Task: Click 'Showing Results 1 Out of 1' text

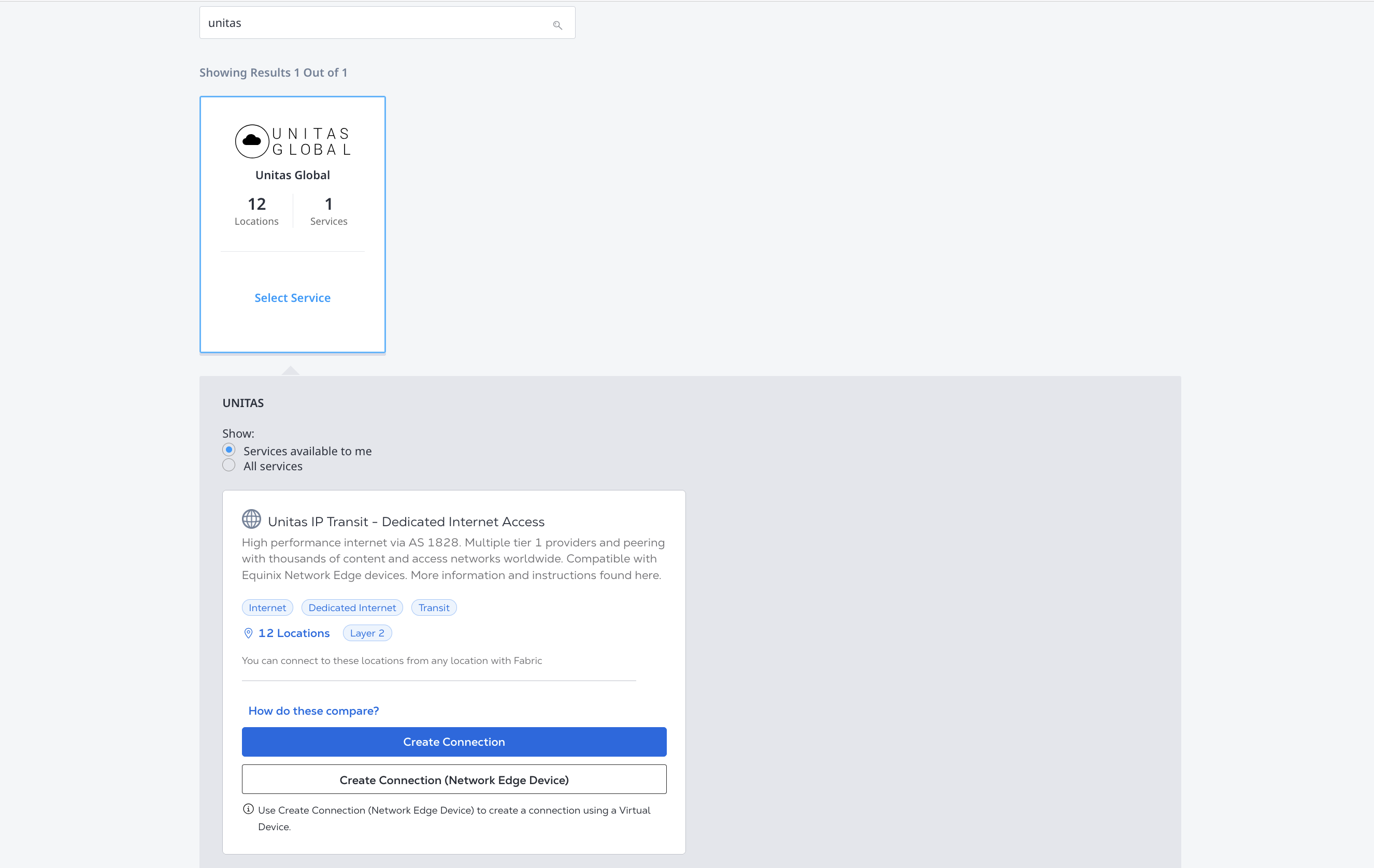Action: click(x=274, y=73)
